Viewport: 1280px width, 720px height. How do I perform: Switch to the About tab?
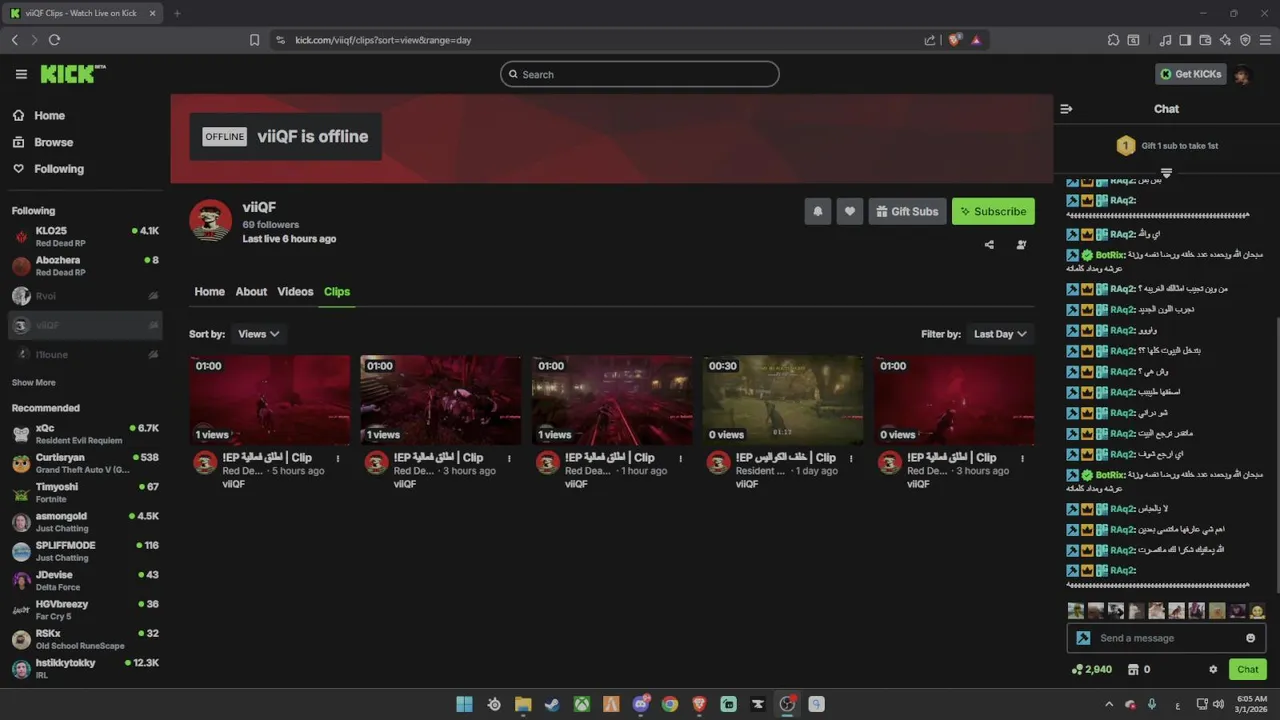click(x=251, y=292)
